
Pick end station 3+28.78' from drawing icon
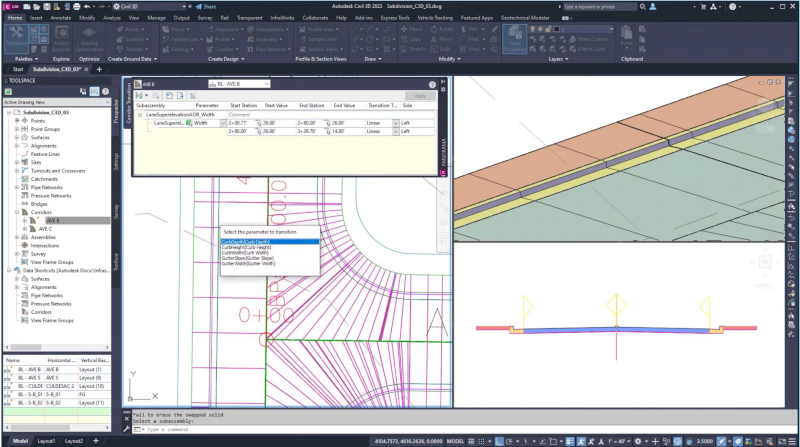327,131
